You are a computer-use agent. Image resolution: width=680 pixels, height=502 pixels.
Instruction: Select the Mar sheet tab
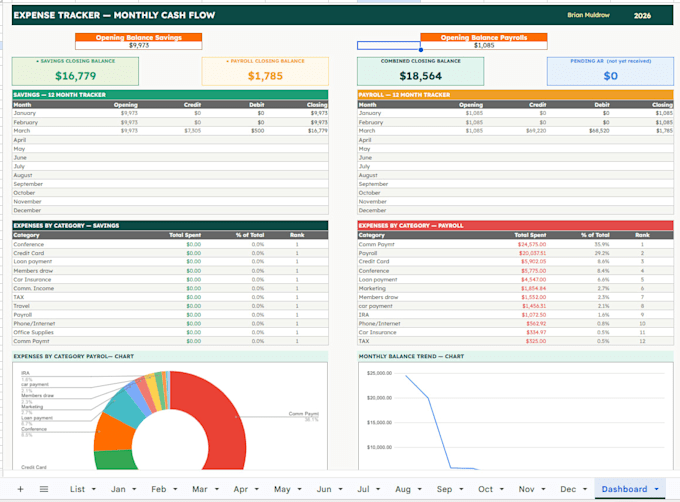pos(199,489)
